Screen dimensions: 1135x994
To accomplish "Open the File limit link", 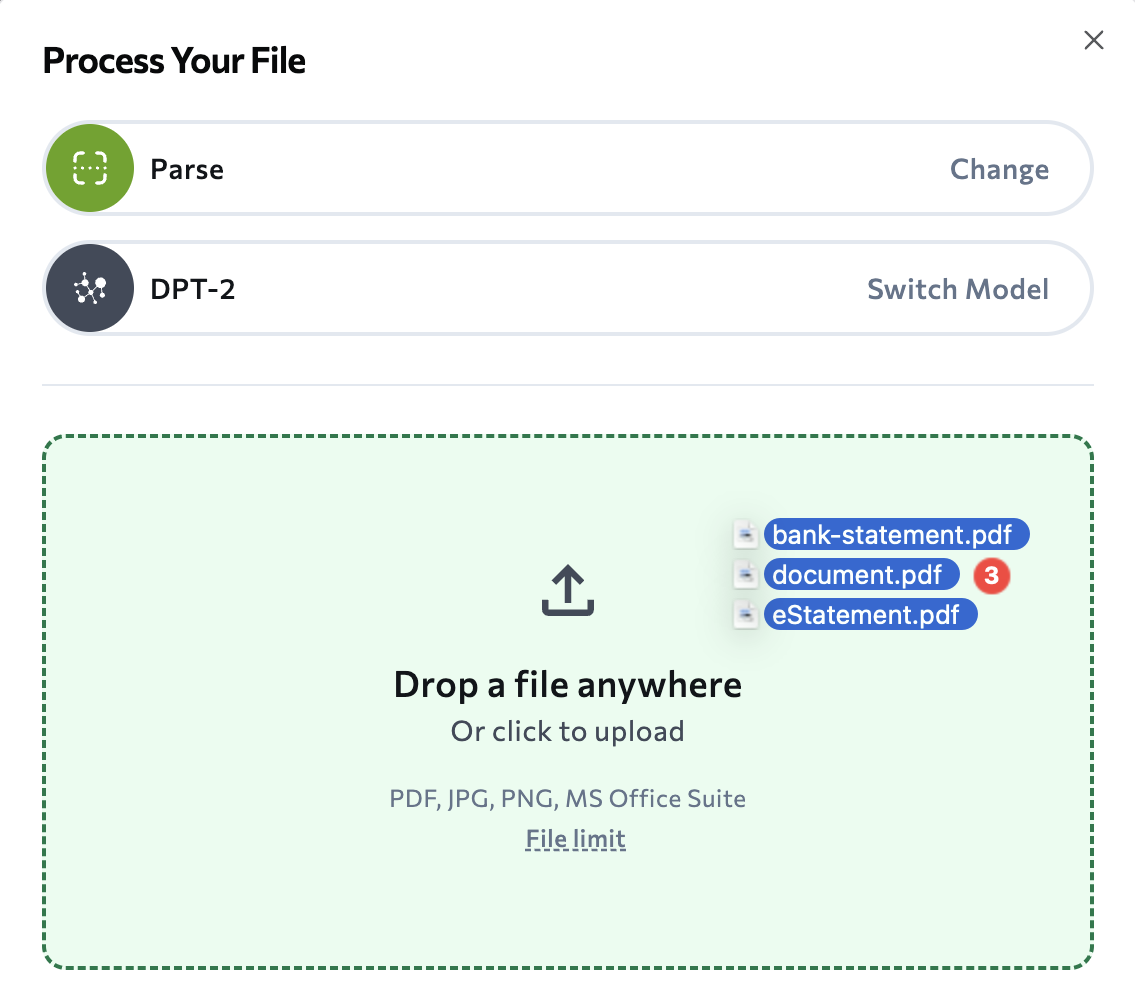I will coord(575,838).
